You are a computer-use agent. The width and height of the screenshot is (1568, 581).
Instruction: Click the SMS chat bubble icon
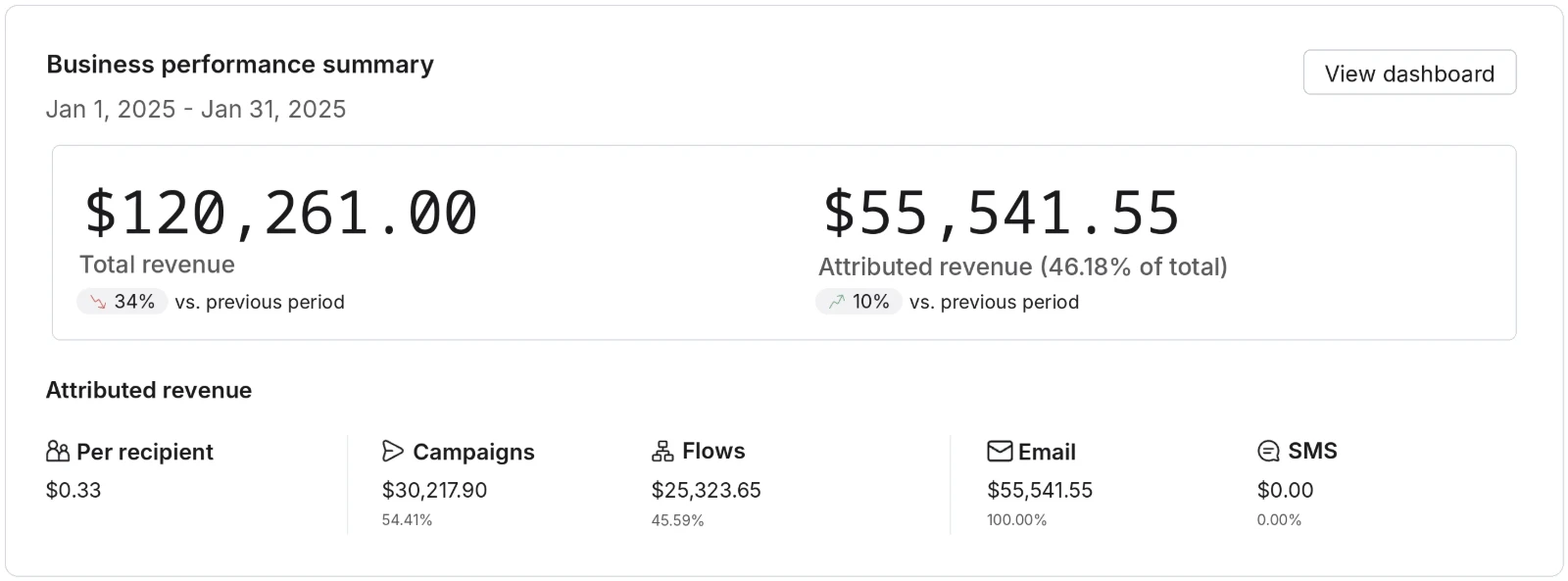(1268, 451)
